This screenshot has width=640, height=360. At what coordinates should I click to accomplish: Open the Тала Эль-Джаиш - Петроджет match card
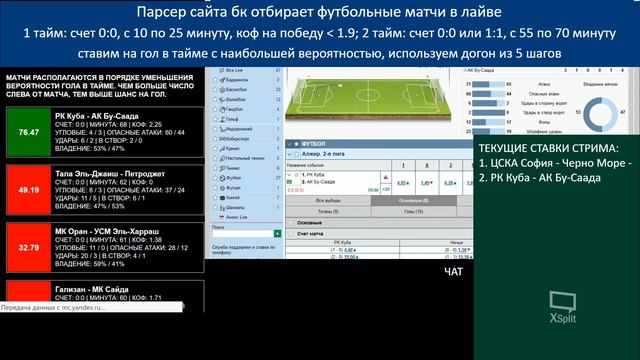pyautogui.click(x=105, y=190)
